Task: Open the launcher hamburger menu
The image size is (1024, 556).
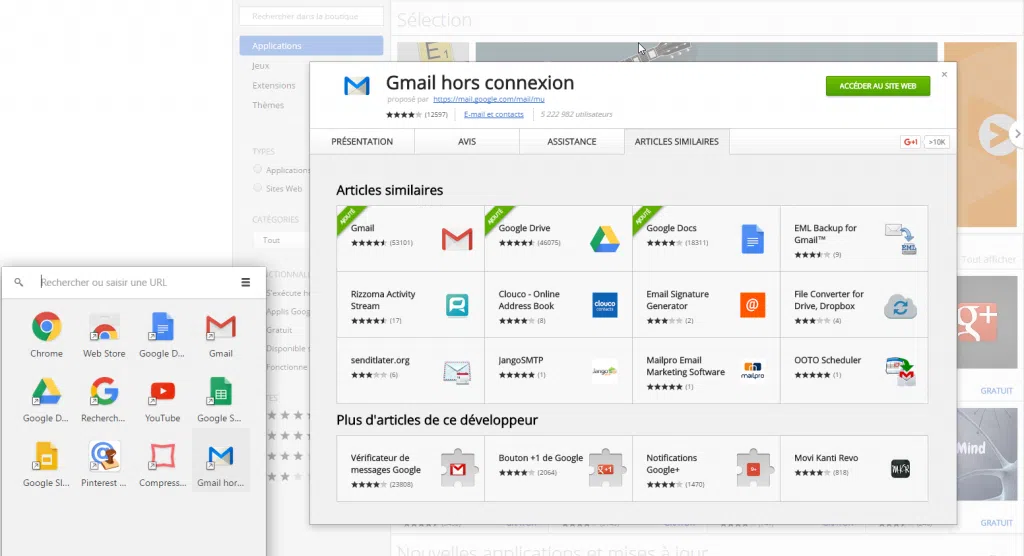Action: (246, 282)
